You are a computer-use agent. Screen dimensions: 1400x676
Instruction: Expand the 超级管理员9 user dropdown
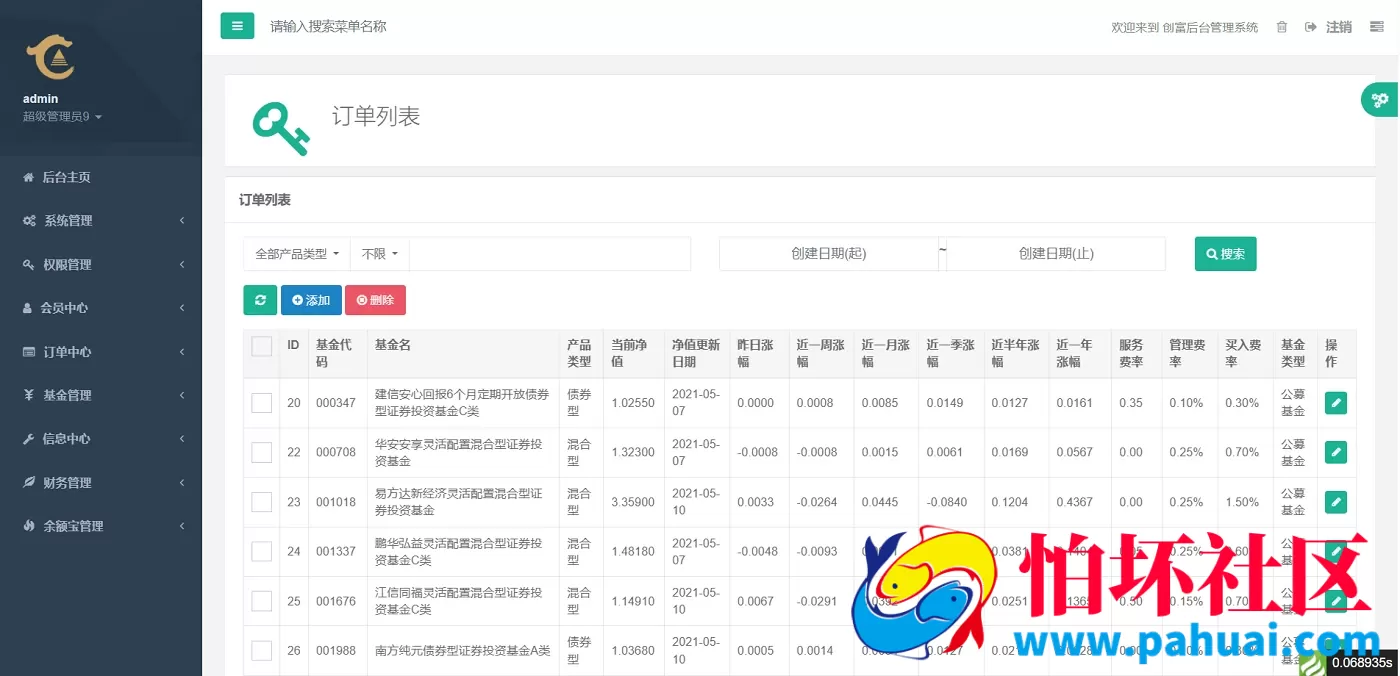click(x=62, y=117)
